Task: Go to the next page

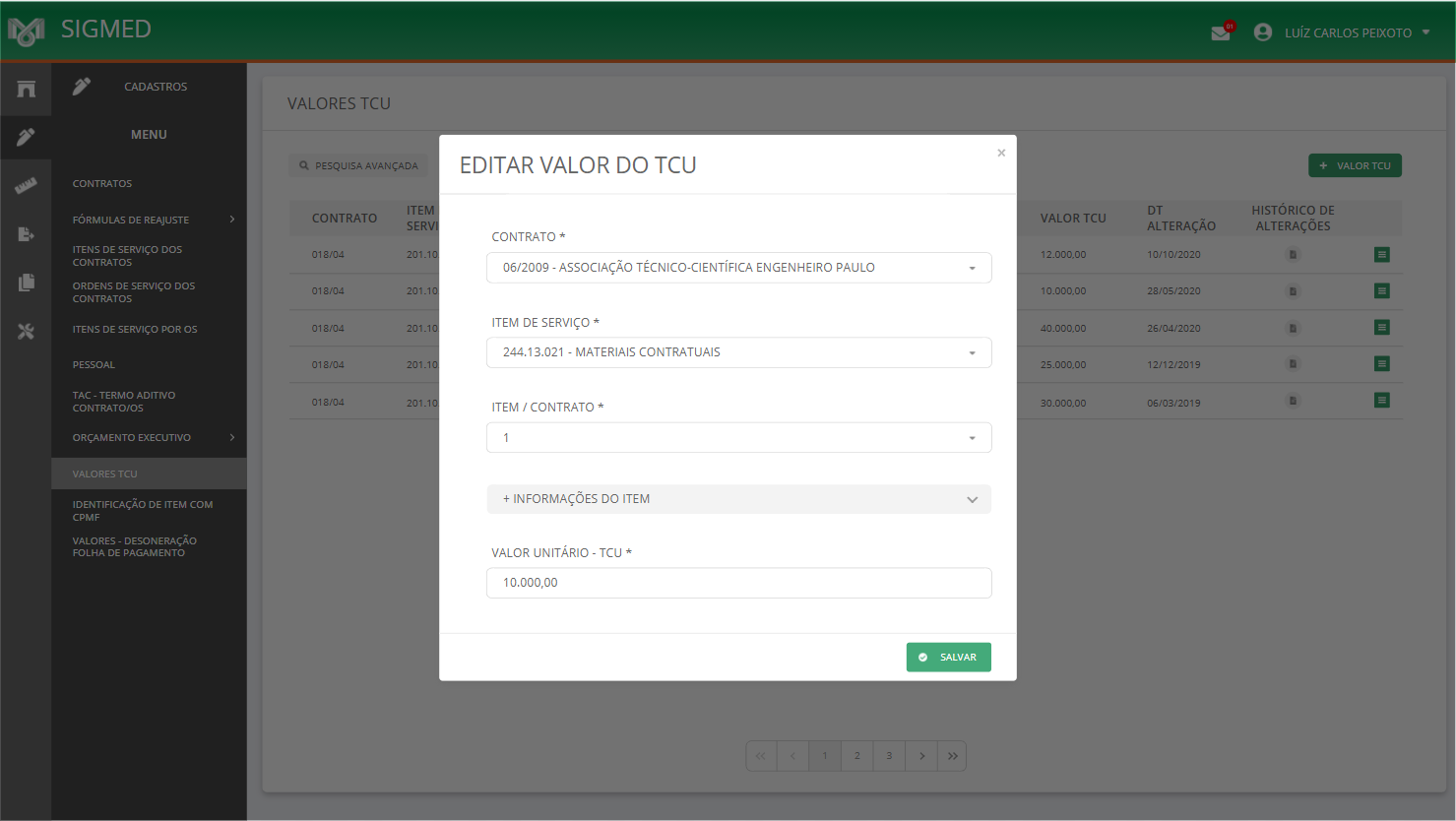Action: pyautogui.click(x=921, y=756)
